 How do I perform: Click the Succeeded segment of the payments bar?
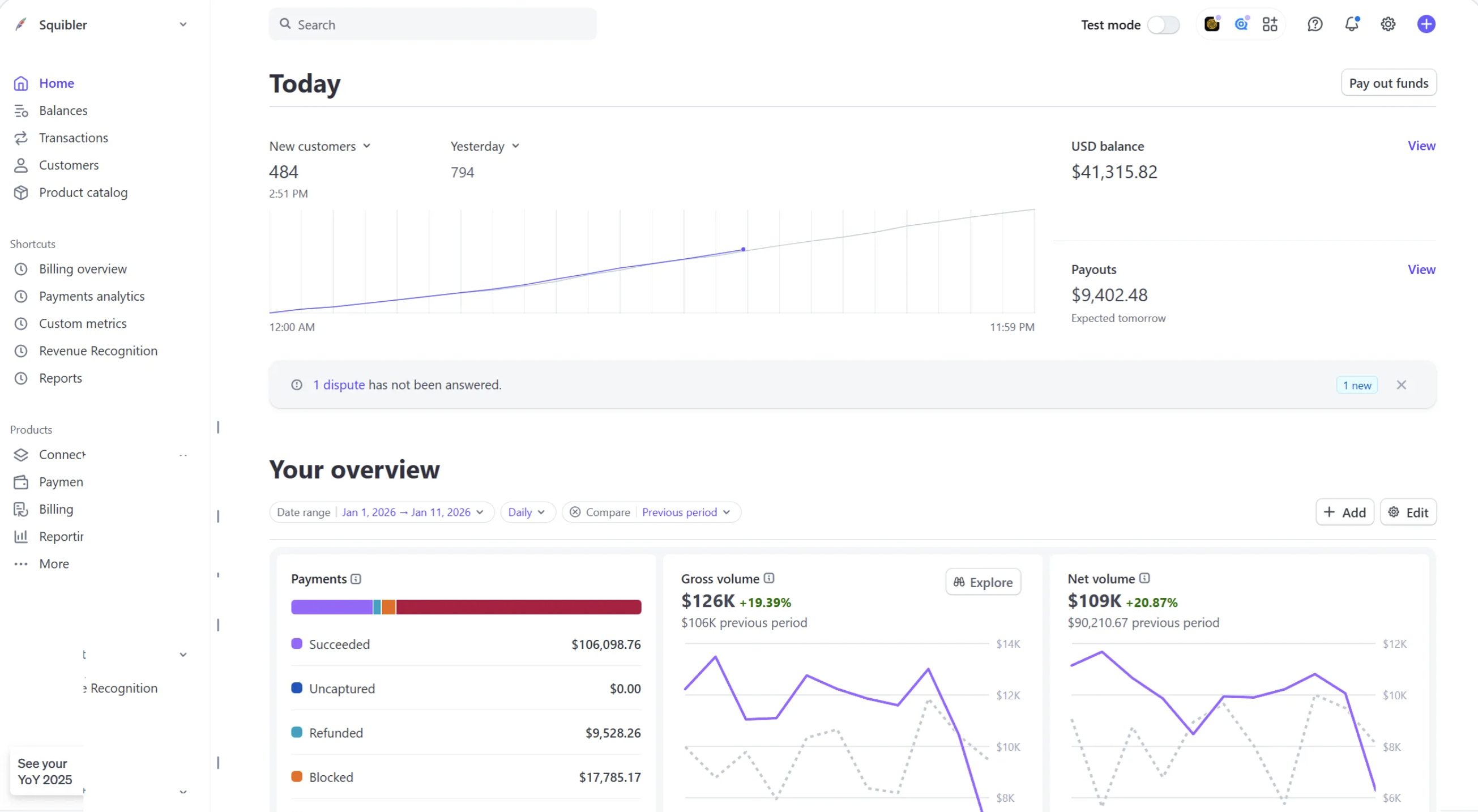(x=331, y=606)
